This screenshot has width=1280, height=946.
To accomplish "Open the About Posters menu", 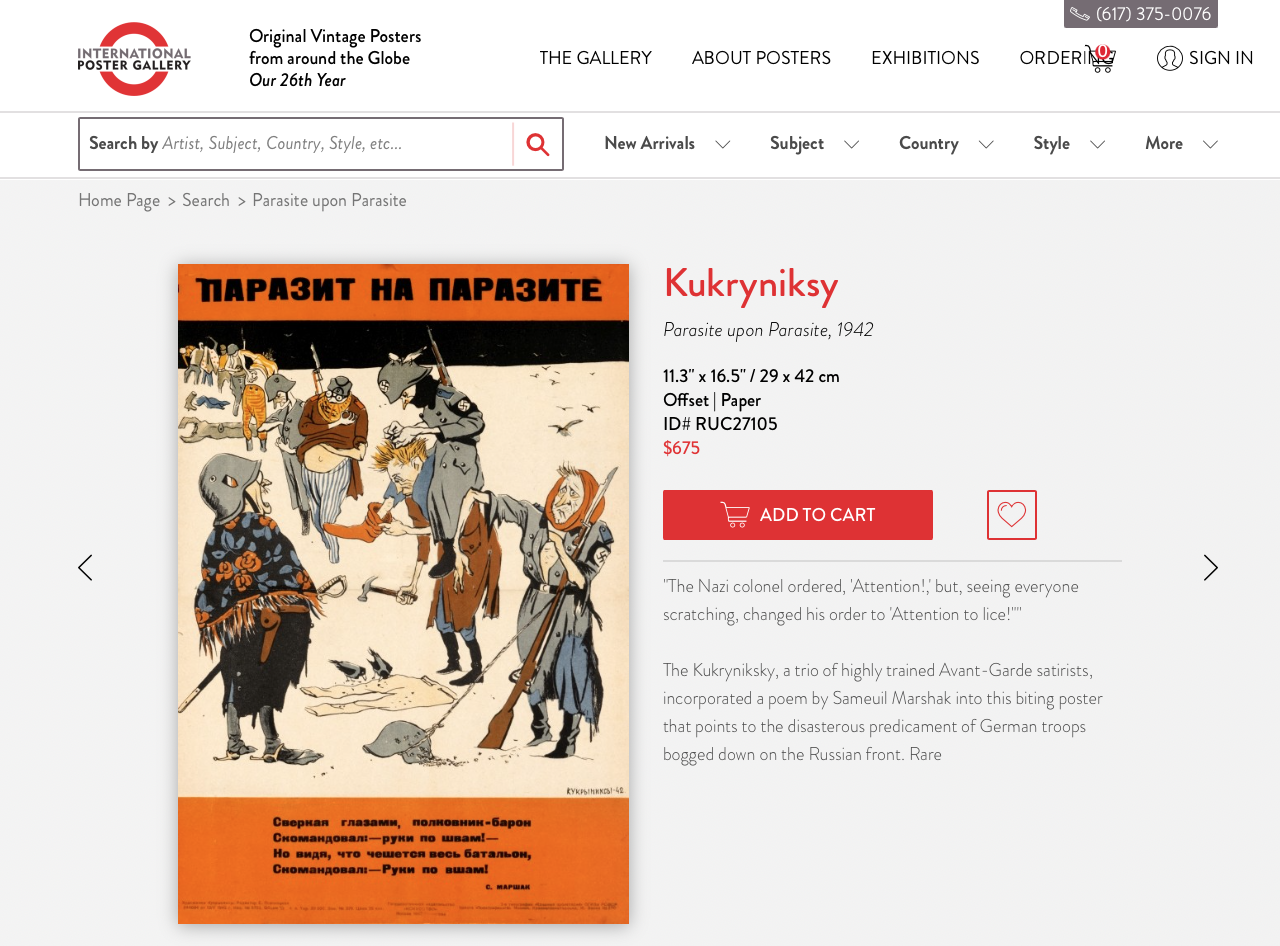I will click(761, 58).
